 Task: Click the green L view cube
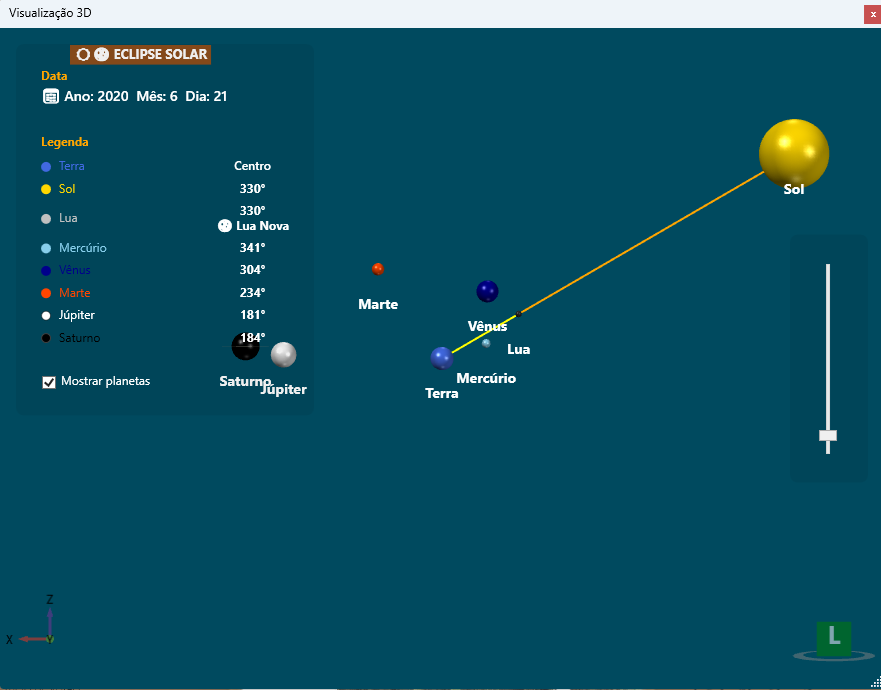(x=833, y=637)
